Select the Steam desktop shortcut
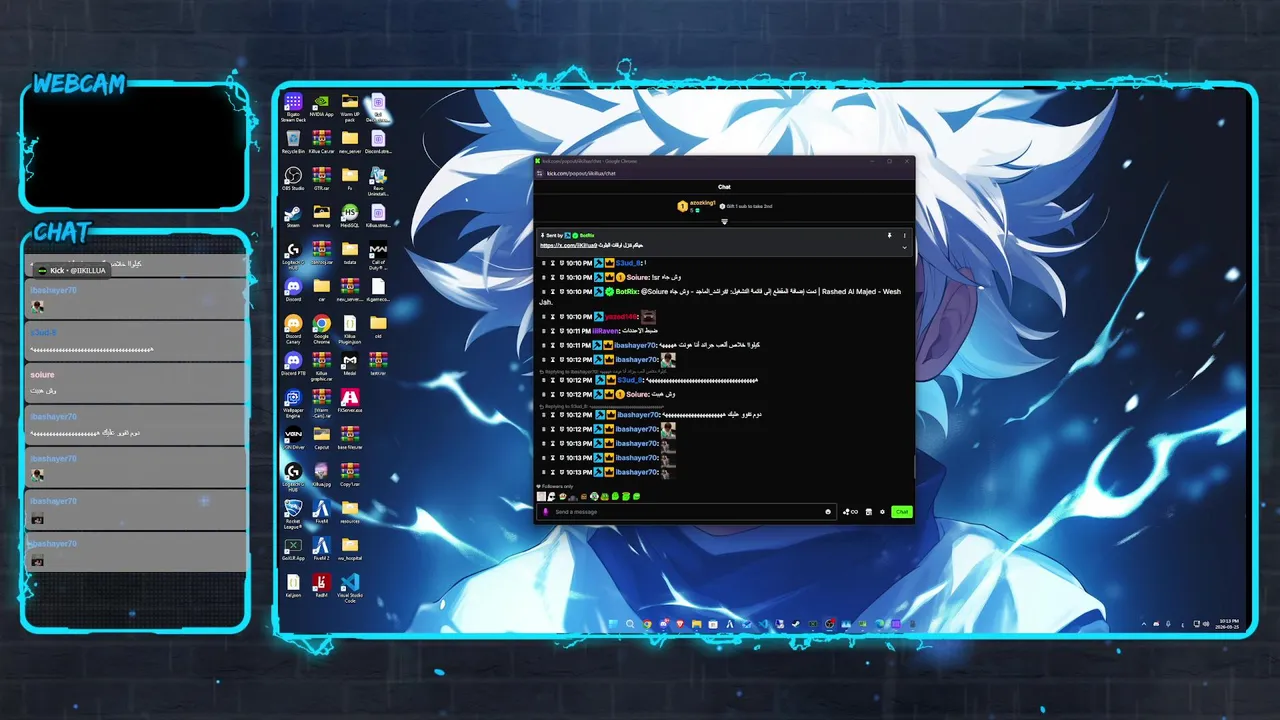This screenshot has width=1280, height=720. pyautogui.click(x=293, y=216)
